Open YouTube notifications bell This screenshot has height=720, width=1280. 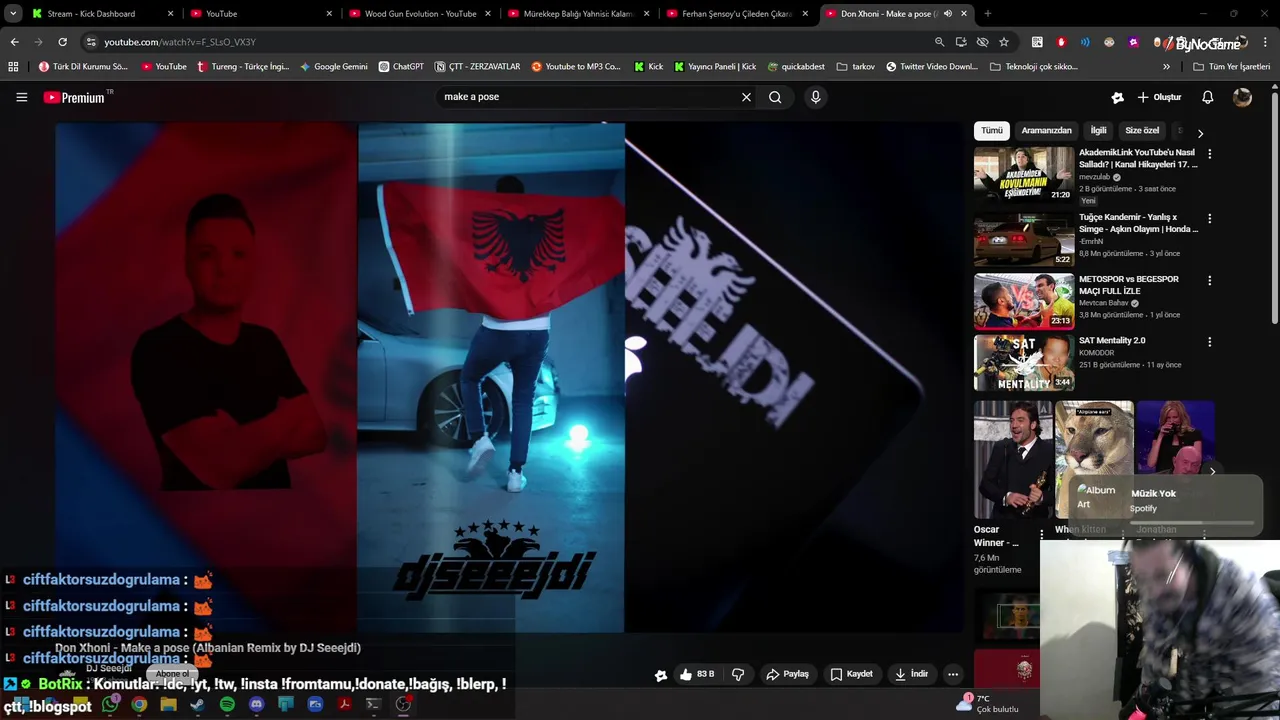(1207, 97)
